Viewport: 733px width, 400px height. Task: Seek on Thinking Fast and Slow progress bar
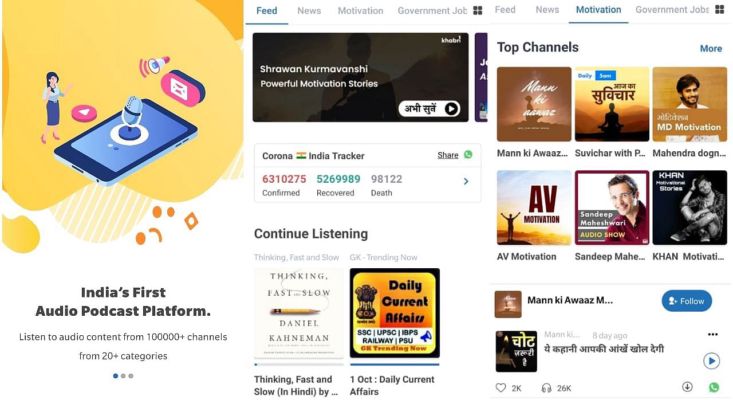299,364
